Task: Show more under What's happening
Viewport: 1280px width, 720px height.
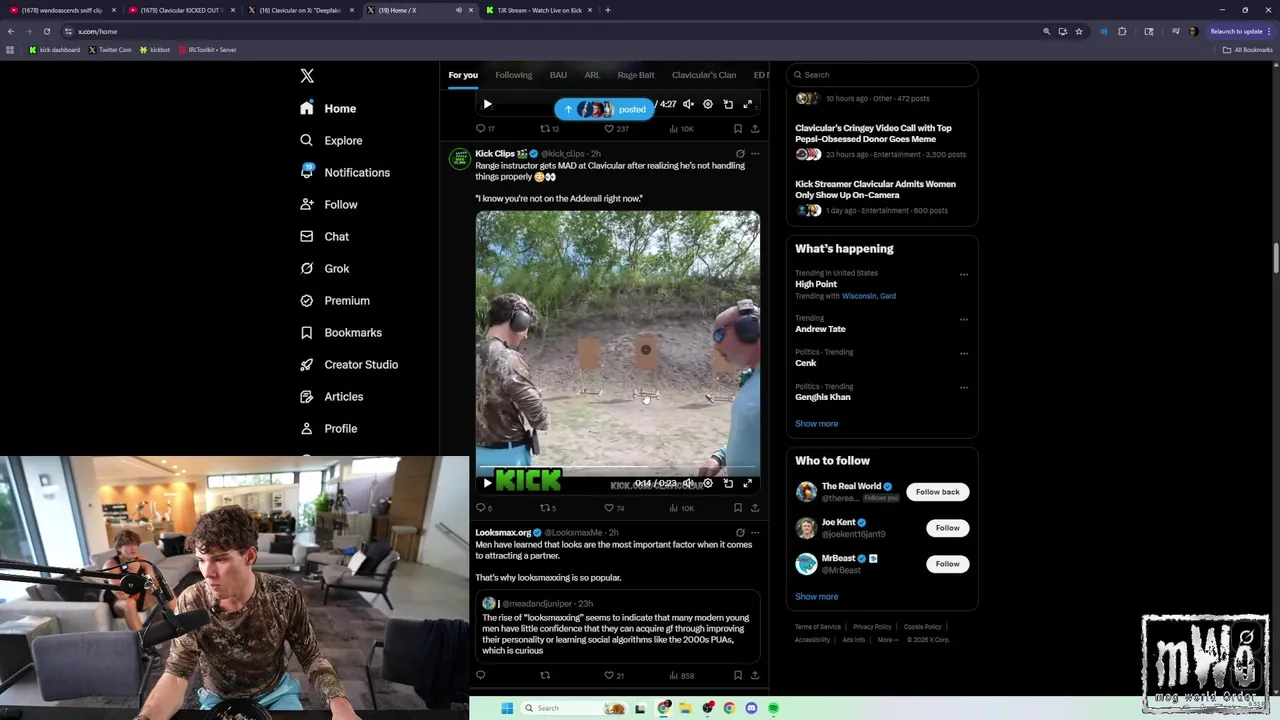Action: coord(817,424)
